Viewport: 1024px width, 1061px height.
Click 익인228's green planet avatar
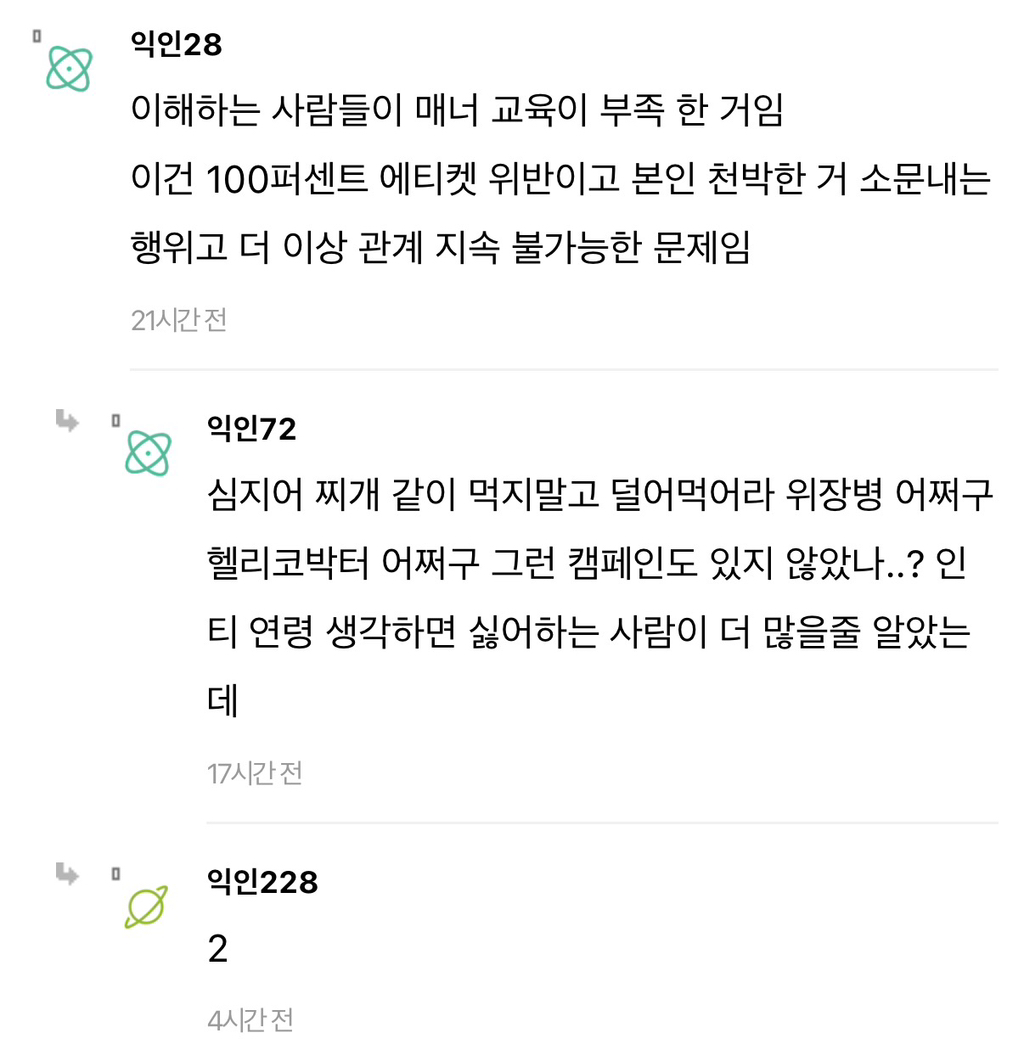pyautogui.click(x=146, y=907)
